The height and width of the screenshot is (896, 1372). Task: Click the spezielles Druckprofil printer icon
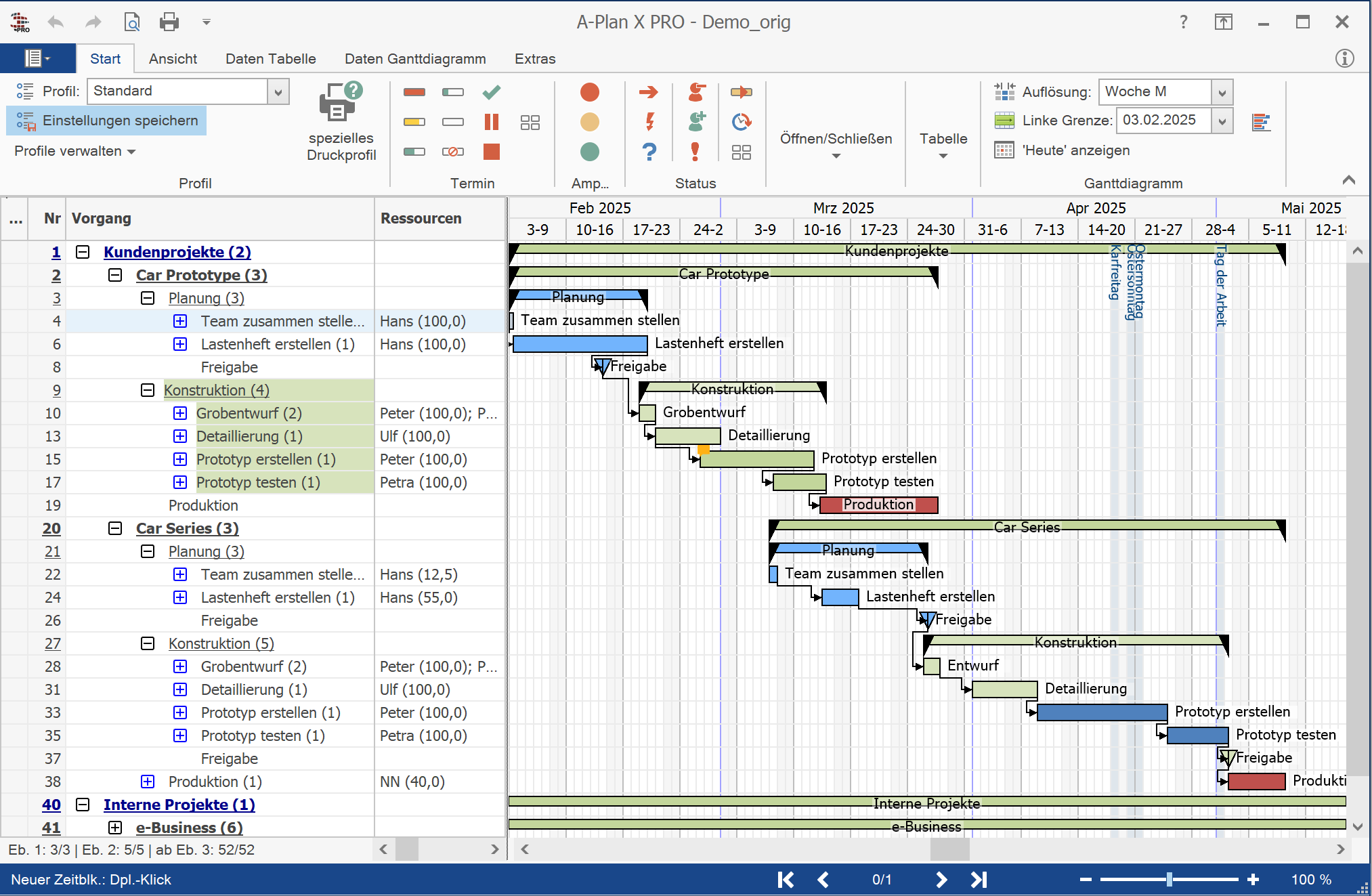point(341,102)
